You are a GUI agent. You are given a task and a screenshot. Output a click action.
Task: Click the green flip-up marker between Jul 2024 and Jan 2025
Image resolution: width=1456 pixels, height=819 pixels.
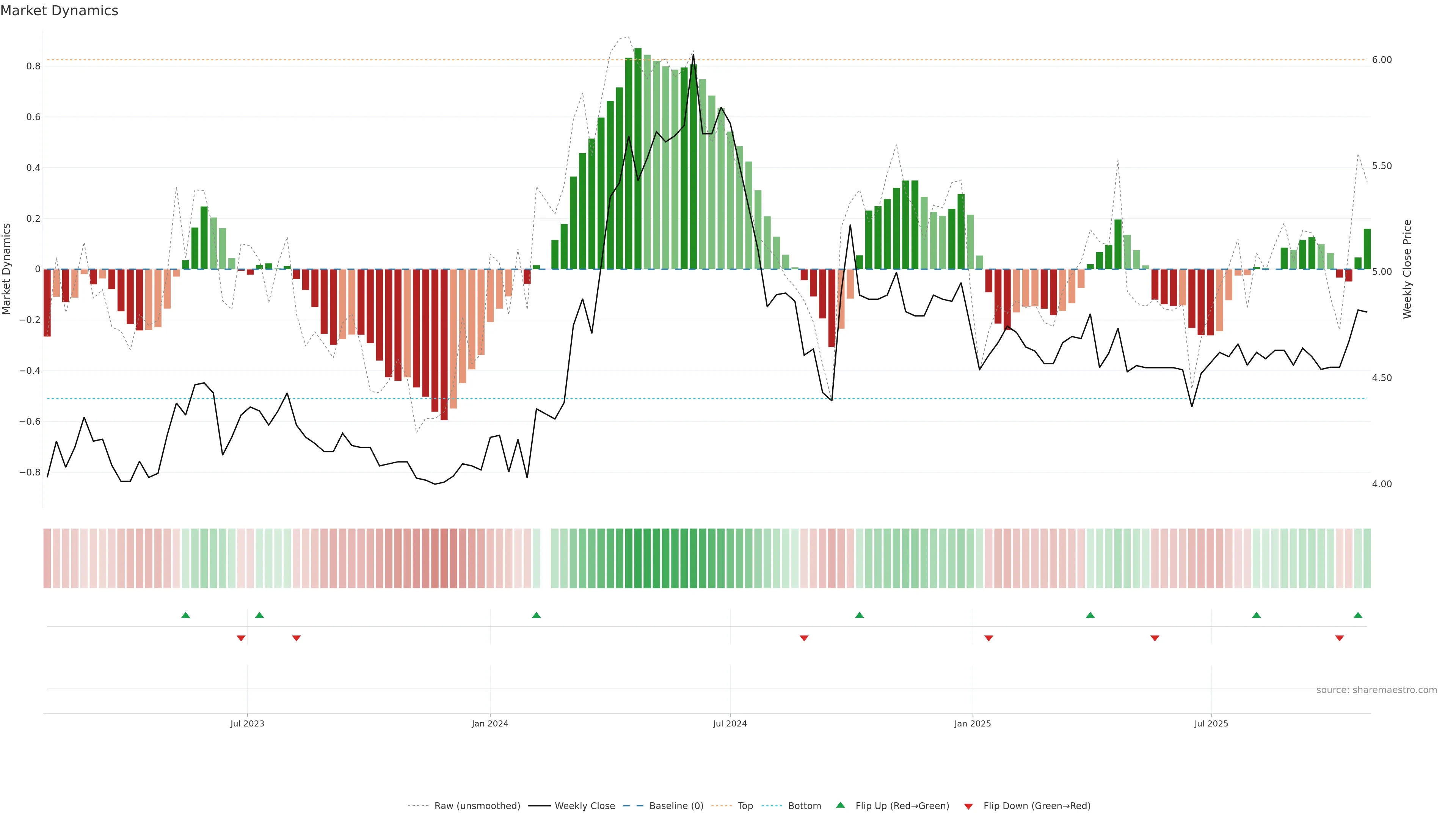[x=859, y=615]
